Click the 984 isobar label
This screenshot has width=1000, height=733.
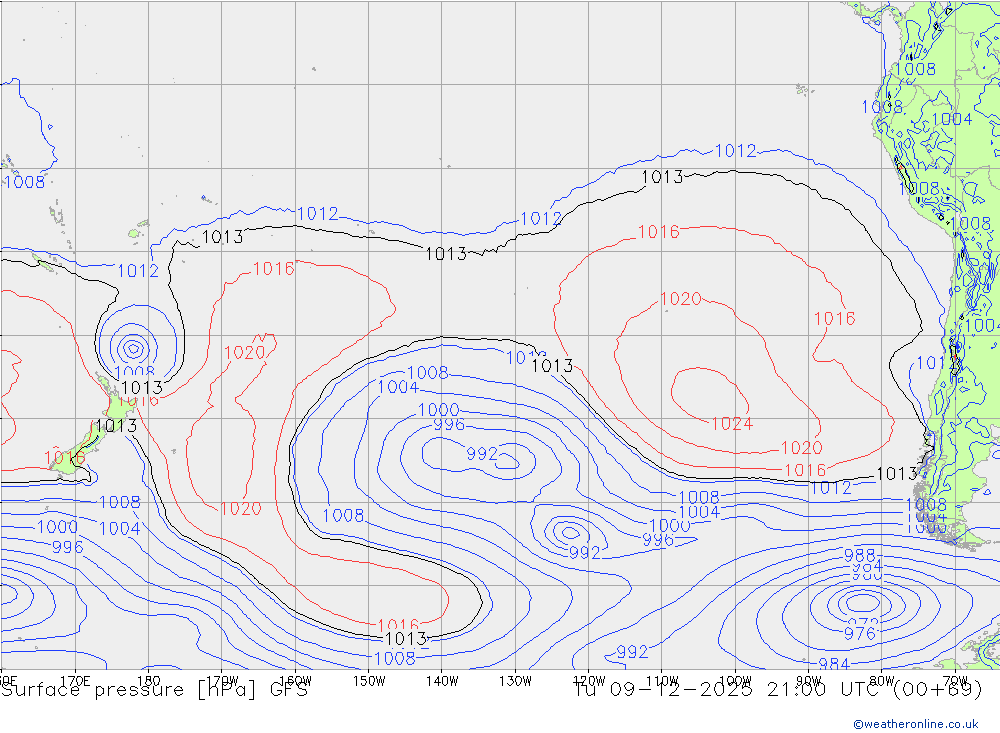coord(834,664)
